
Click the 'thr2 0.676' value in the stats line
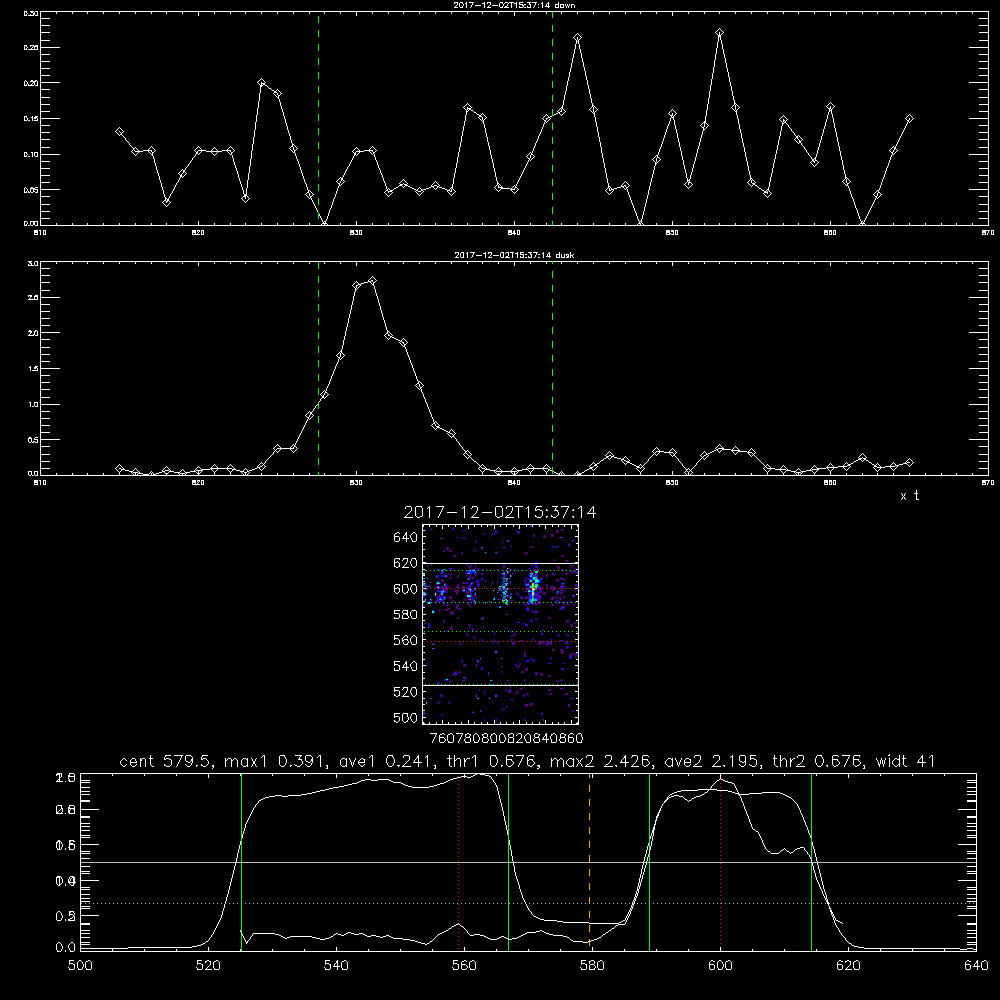(x=818, y=761)
